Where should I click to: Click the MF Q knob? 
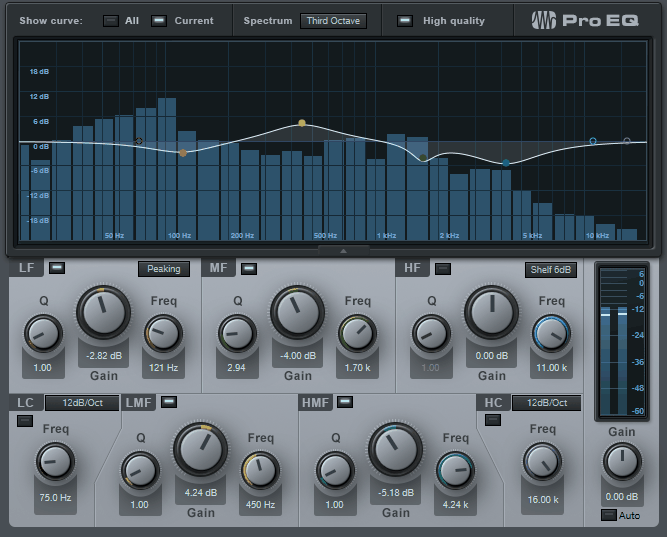coord(237,334)
